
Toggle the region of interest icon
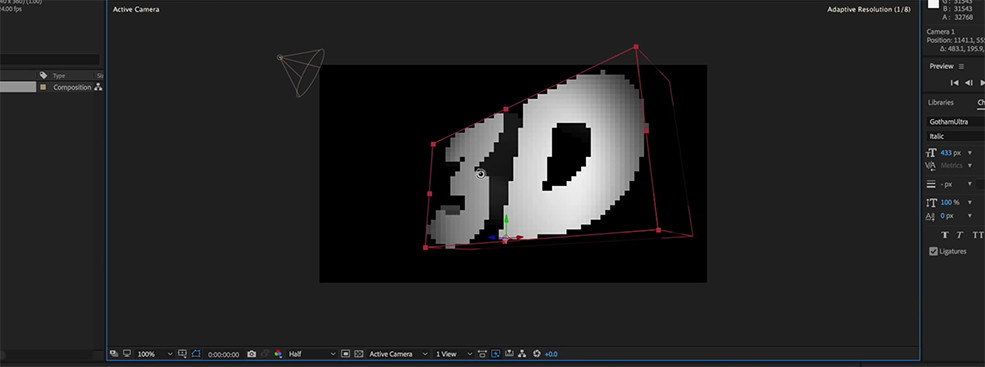coord(346,354)
